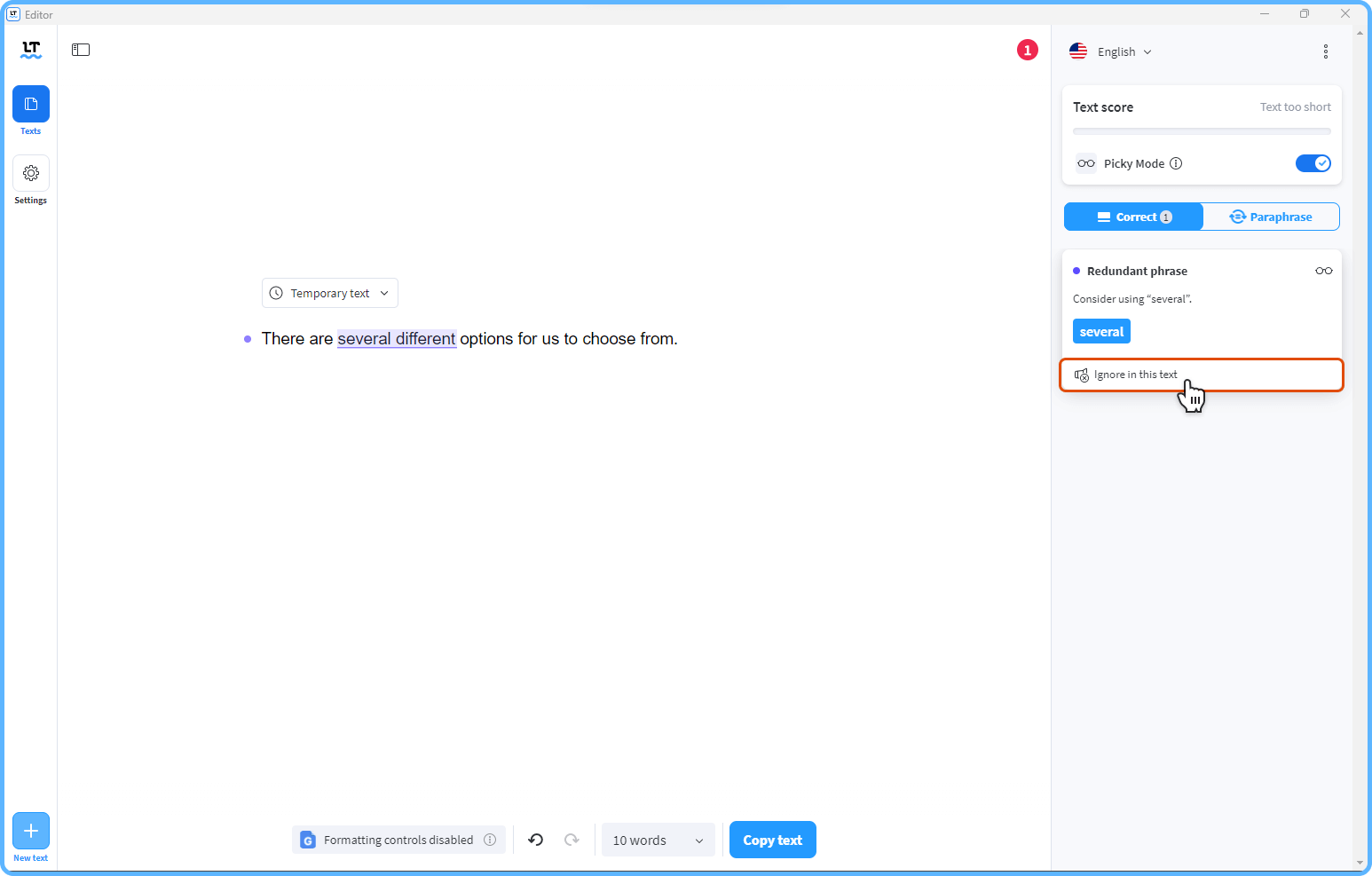The height and width of the screenshot is (876, 1372).
Task: Open the Texts section in sidebar
Action: (x=31, y=104)
